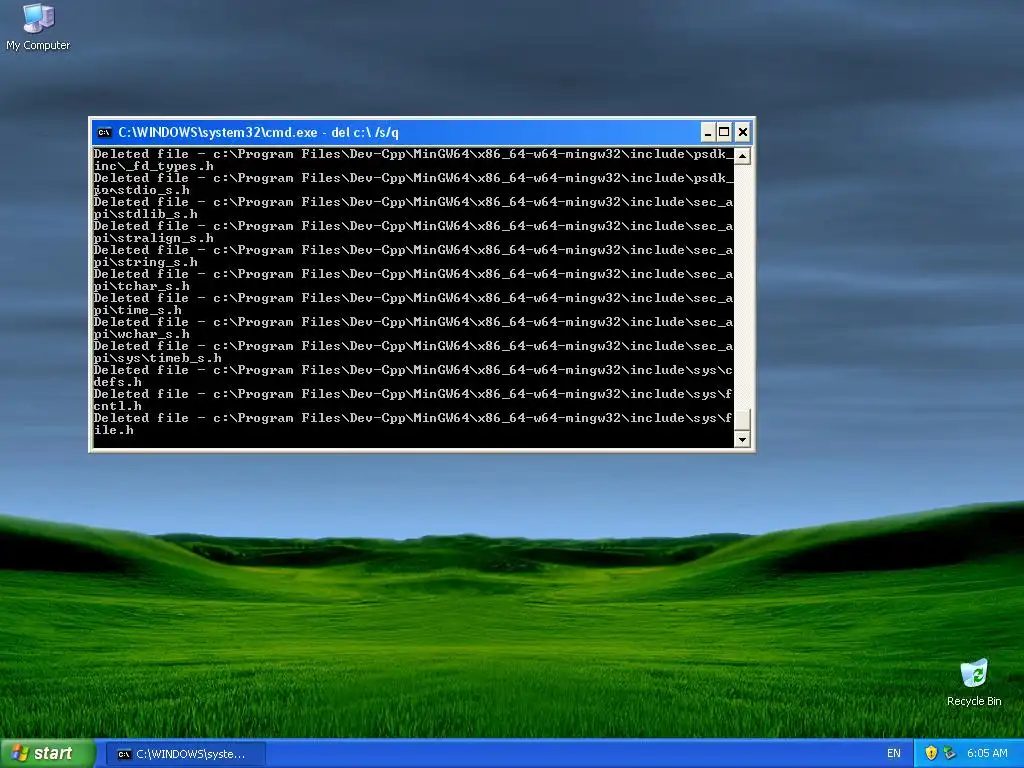Screen dimensions: 1024x768
Task: Click the 6:05 AM taskbar clock
Action: tap(987, 754)
